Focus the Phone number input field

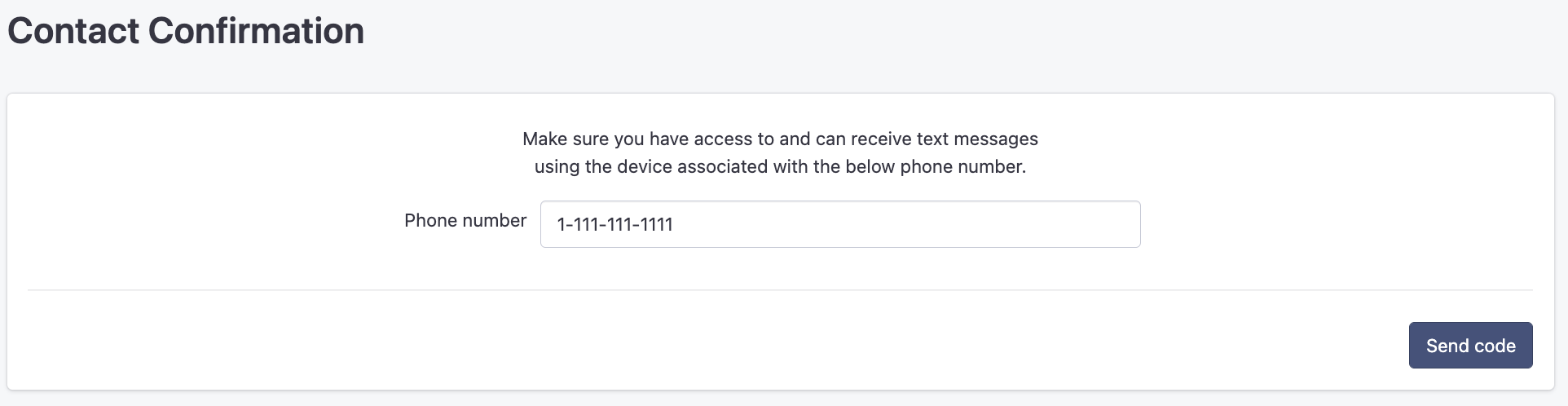point(840,224)
